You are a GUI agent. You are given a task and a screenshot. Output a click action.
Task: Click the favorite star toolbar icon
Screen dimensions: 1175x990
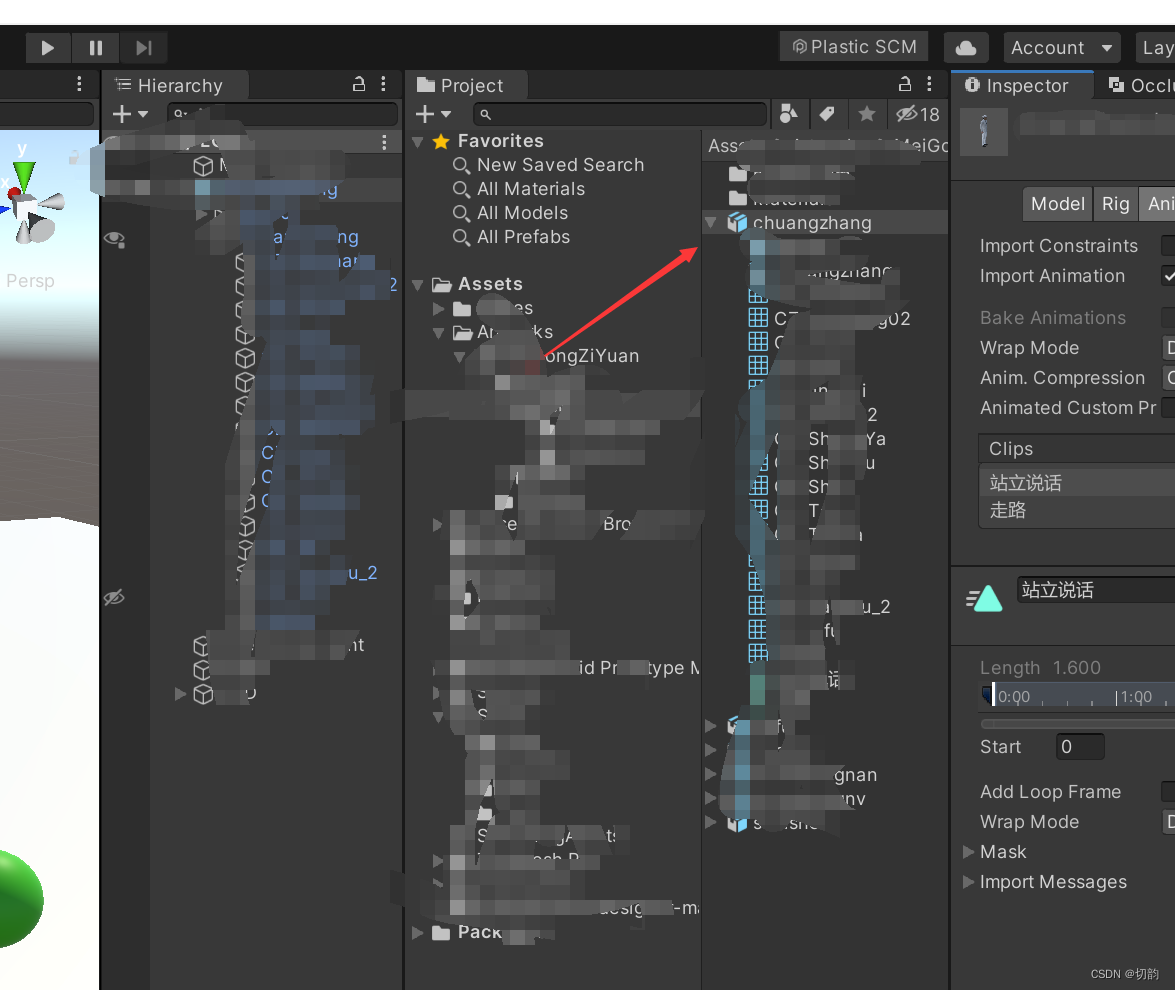(x=866, y=114)
